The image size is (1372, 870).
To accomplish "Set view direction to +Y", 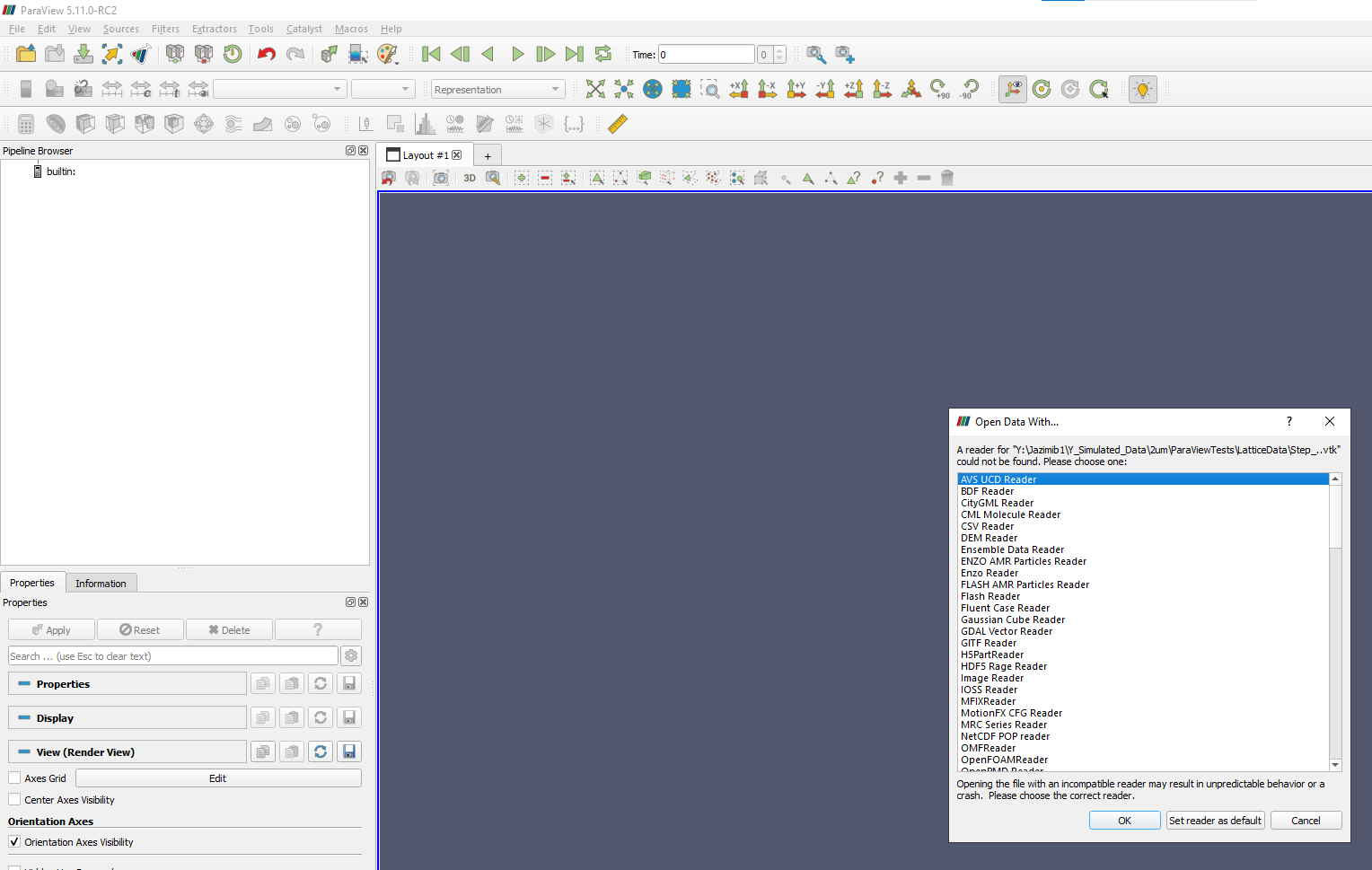I will click(x=796, y=89).
